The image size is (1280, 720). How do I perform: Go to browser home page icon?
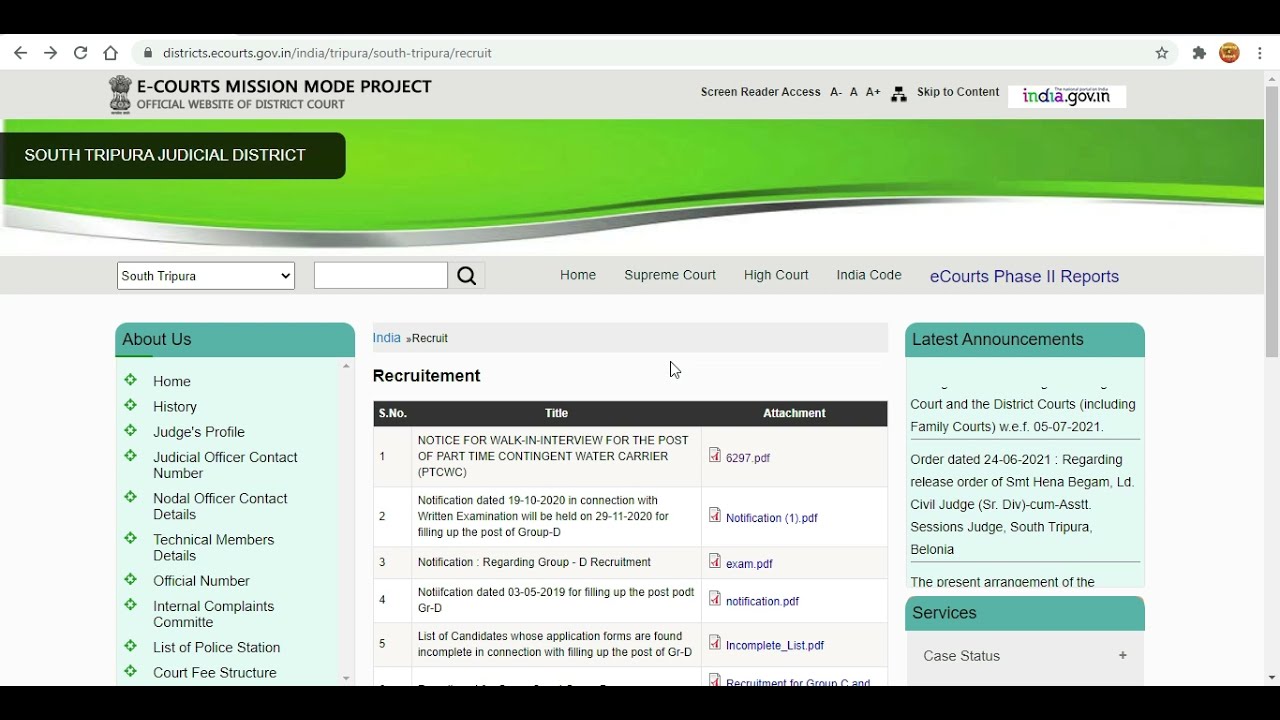111,53
